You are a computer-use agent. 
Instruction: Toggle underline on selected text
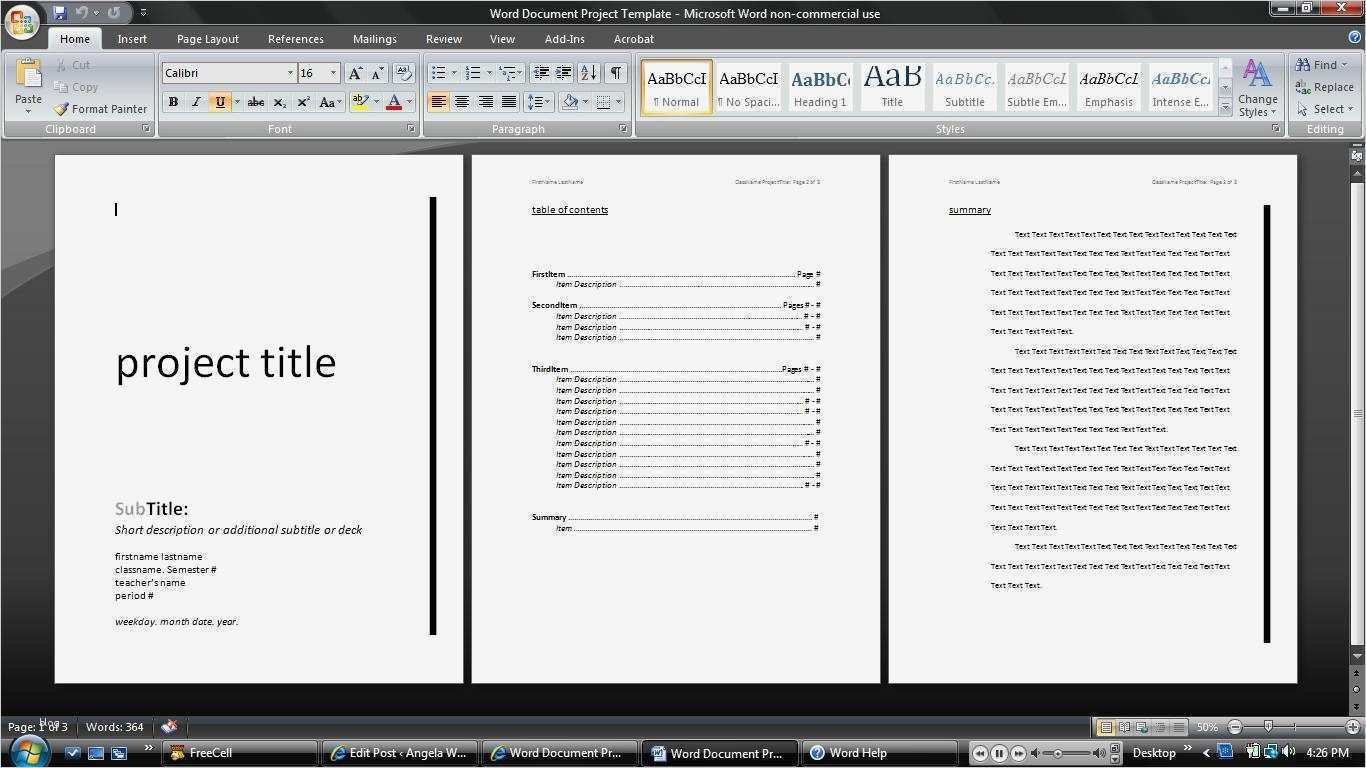[x=219, y=101]
